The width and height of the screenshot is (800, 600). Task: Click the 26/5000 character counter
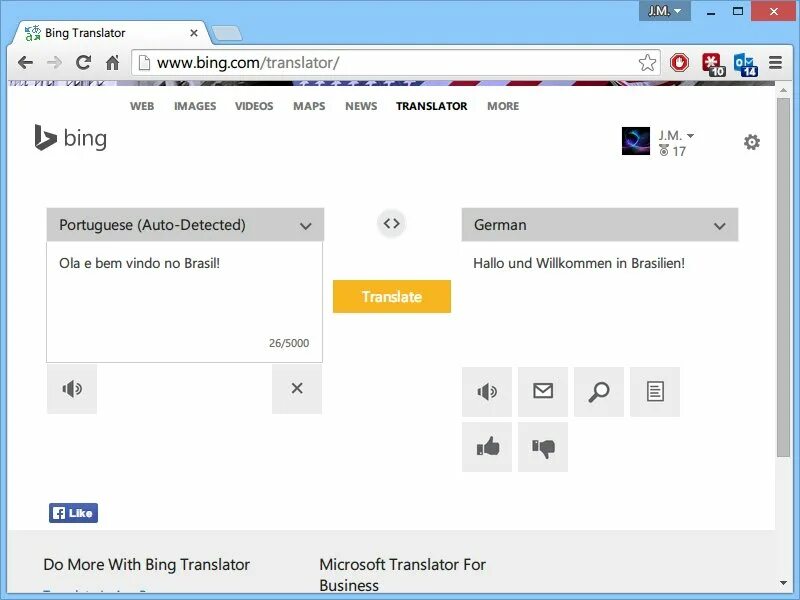[x=289, y=343]
